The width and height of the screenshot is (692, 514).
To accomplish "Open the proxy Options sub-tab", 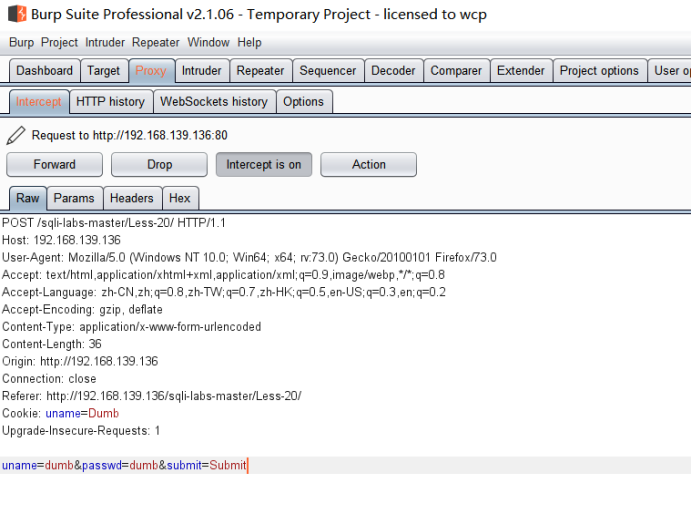I will [304, 101].
